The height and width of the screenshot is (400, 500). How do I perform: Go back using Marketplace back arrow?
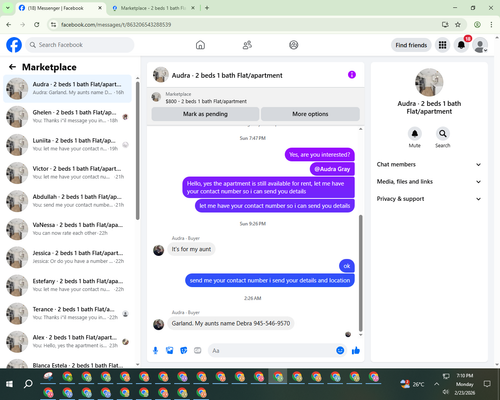pos(12,67)
